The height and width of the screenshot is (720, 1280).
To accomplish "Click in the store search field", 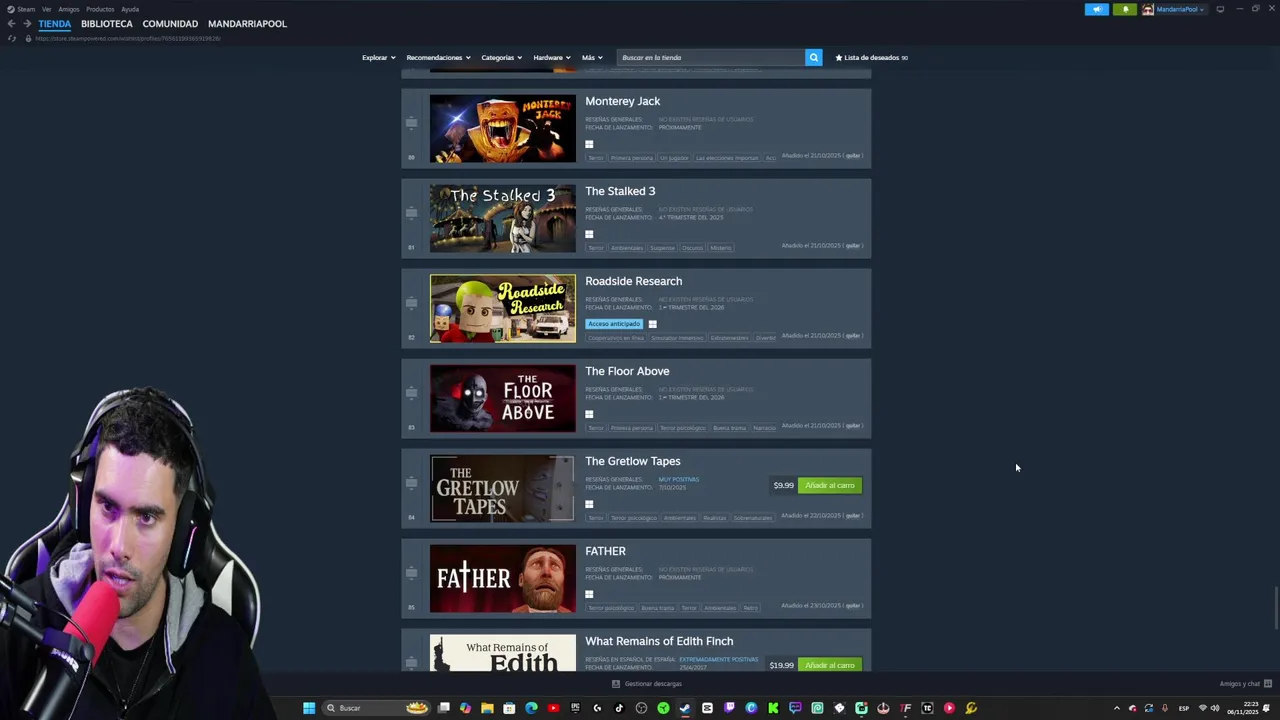I will [x=711, y=57].
